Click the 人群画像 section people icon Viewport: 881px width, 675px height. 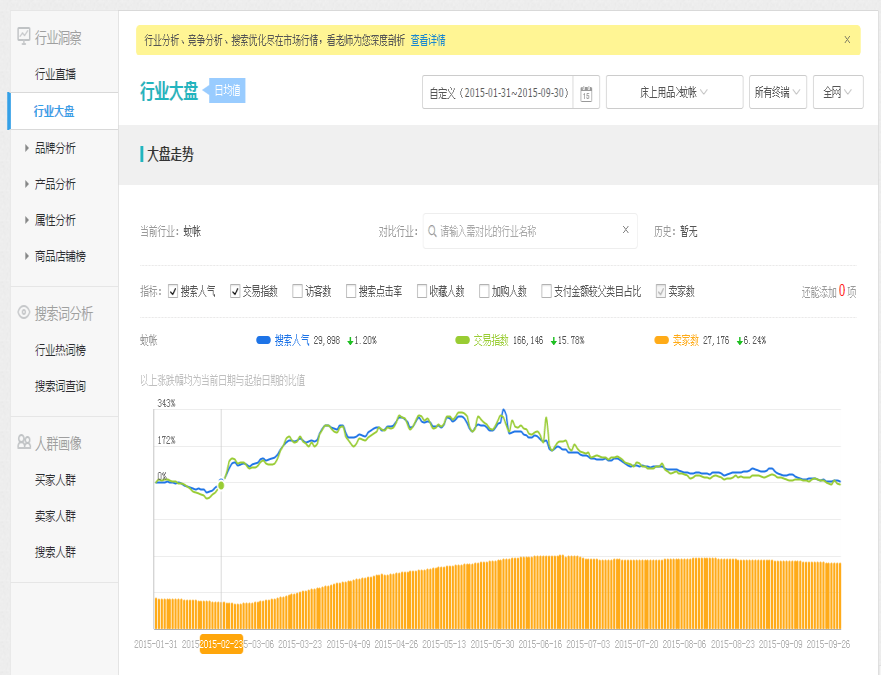point(23,442)
